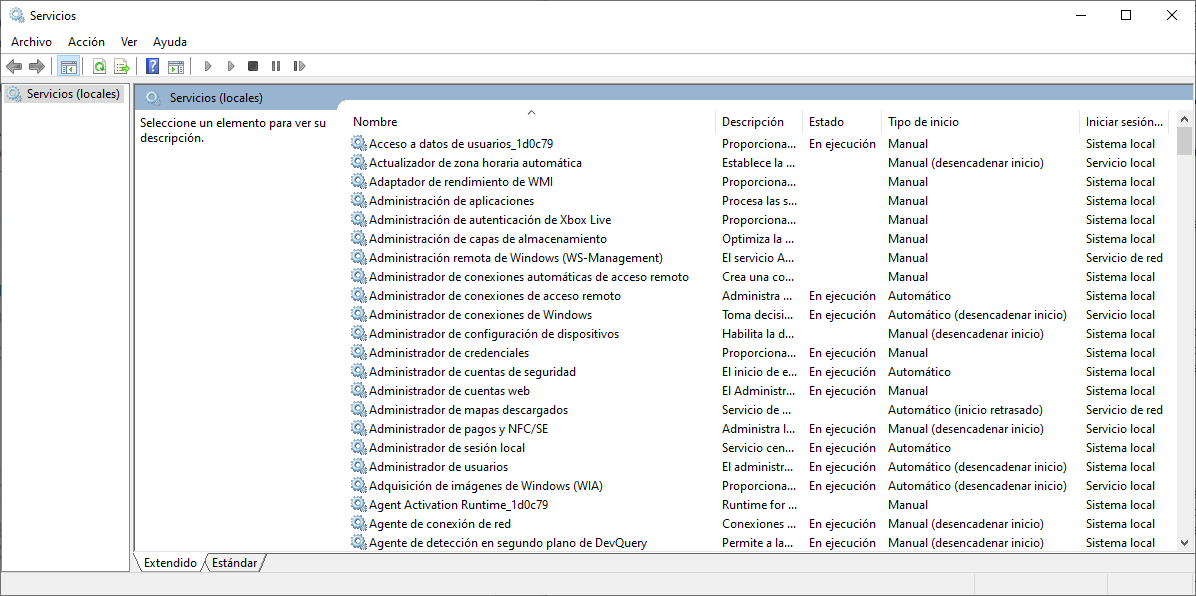Image resolution: width=1196 pixels, height=596 pixels.
Task: Select Adquisición de imágenes de Windows (WIA)
Action: coord(487,485)
